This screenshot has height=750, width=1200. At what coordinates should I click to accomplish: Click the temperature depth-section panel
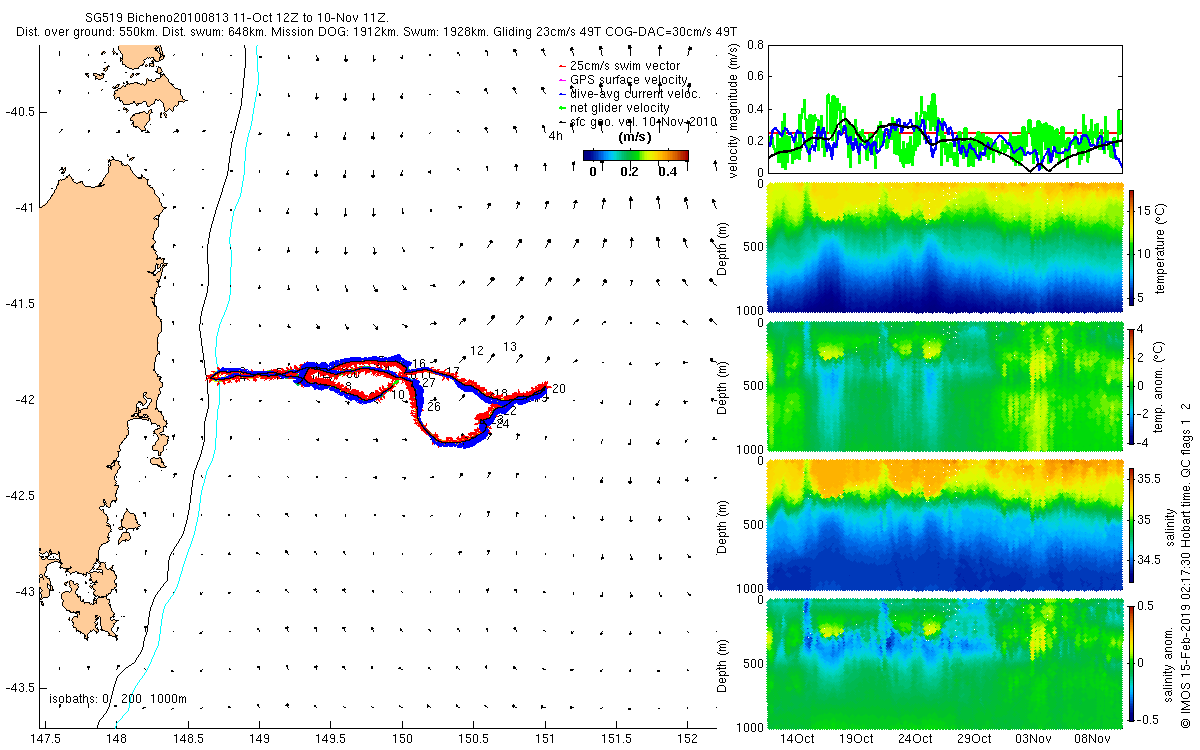click(945, 246)
